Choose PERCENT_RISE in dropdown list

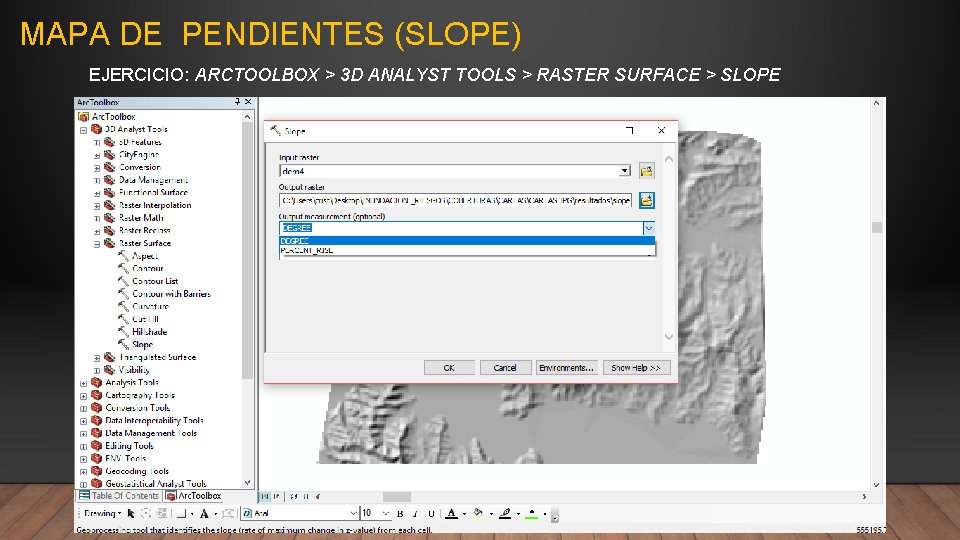coord(467,250)
